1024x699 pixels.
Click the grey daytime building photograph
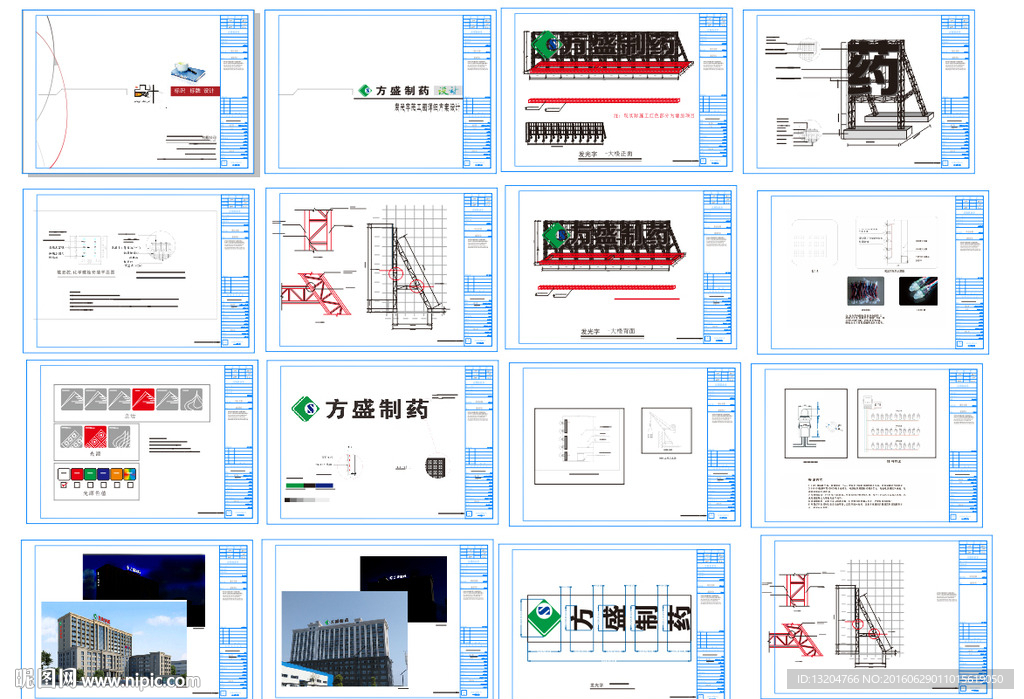[x=344, y=639]
